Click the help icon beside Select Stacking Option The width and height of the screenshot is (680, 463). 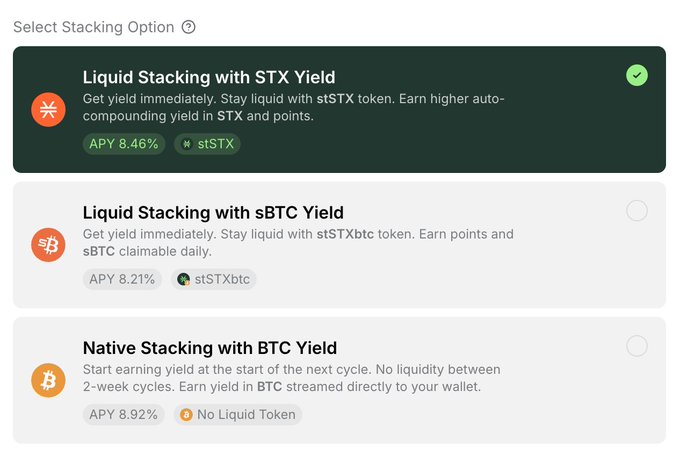pyautogui.click(x=189, y=27)
